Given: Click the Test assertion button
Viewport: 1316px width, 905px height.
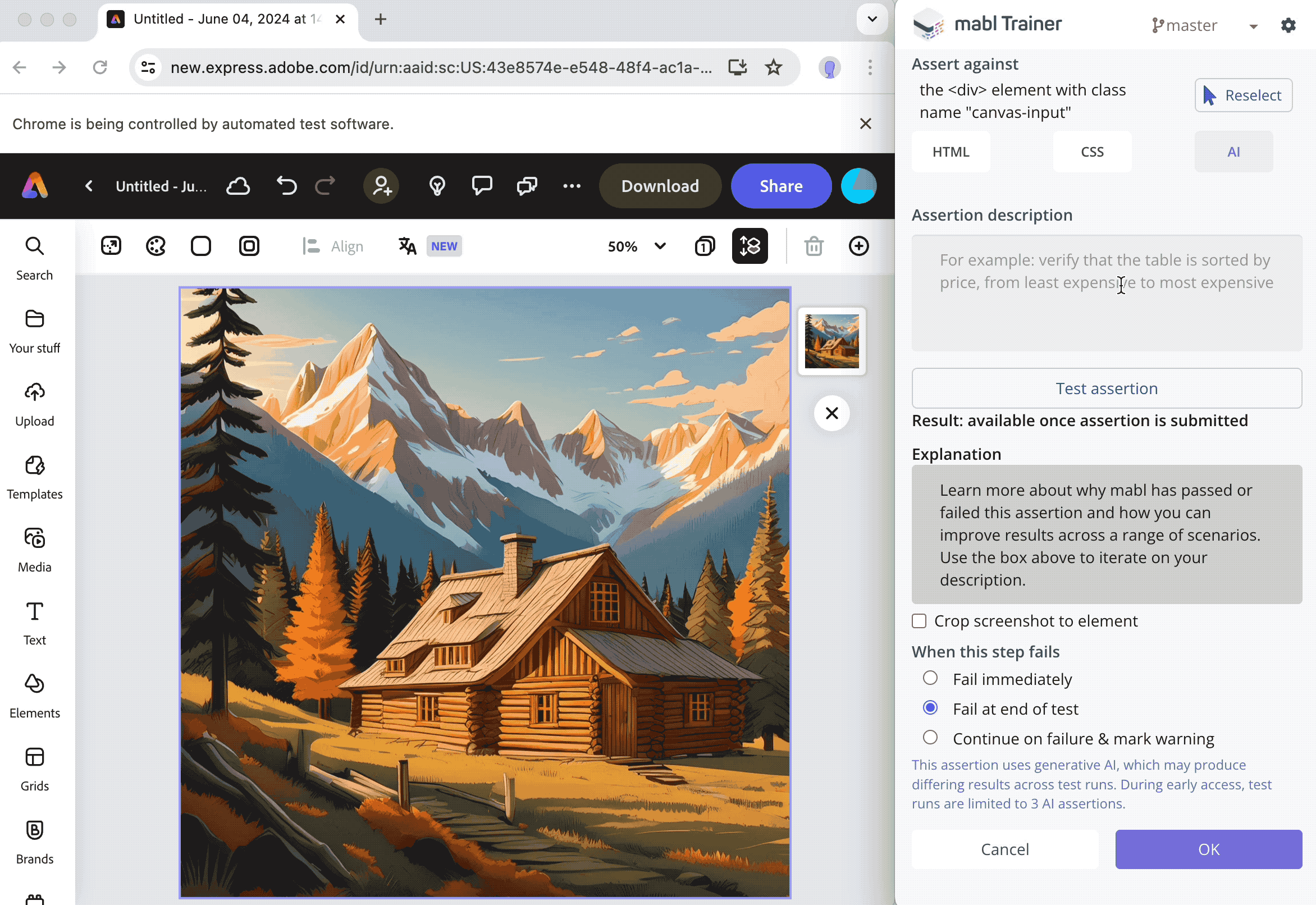Looking at the screenshot, I should (x=1106, y=388).
